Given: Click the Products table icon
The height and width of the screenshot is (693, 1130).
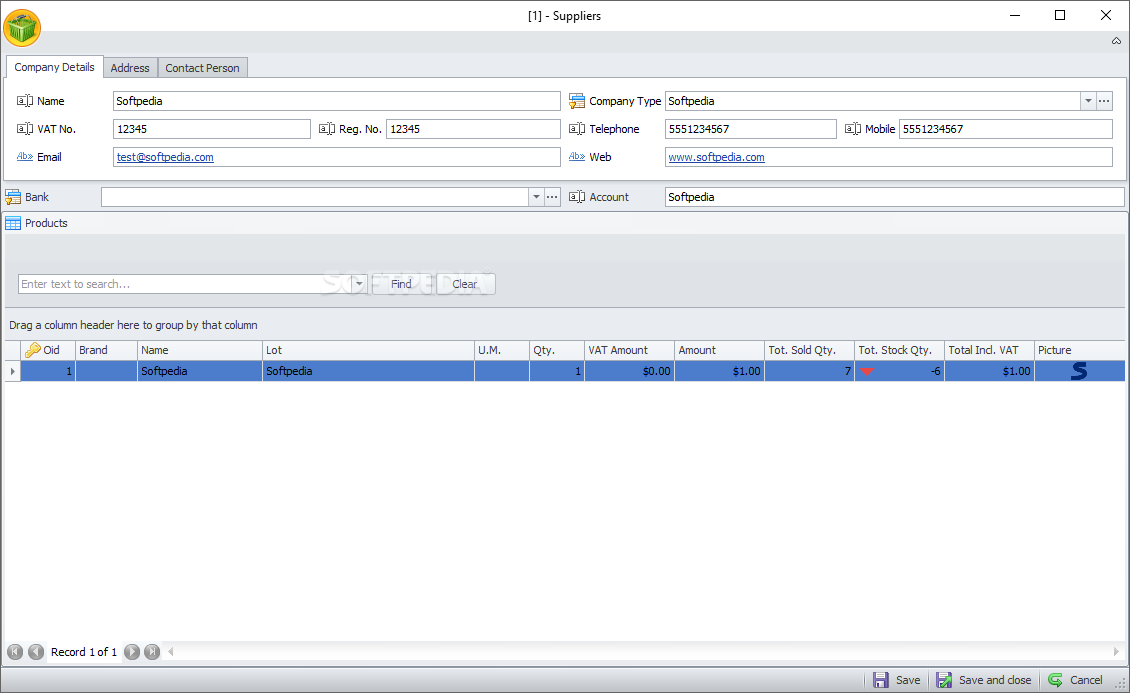Looking at the screenshot, I should (x=13, y=223).
